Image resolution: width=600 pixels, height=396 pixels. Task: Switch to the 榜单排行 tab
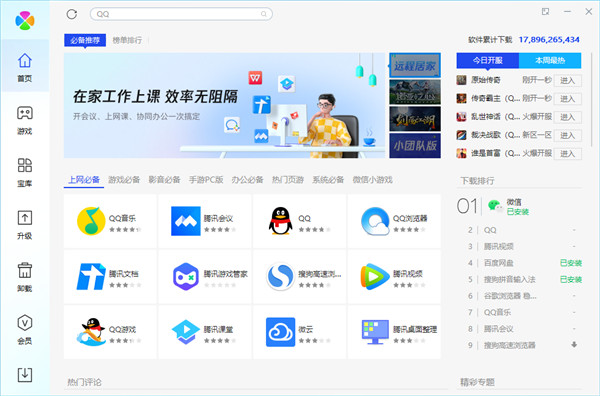point(127,40)
